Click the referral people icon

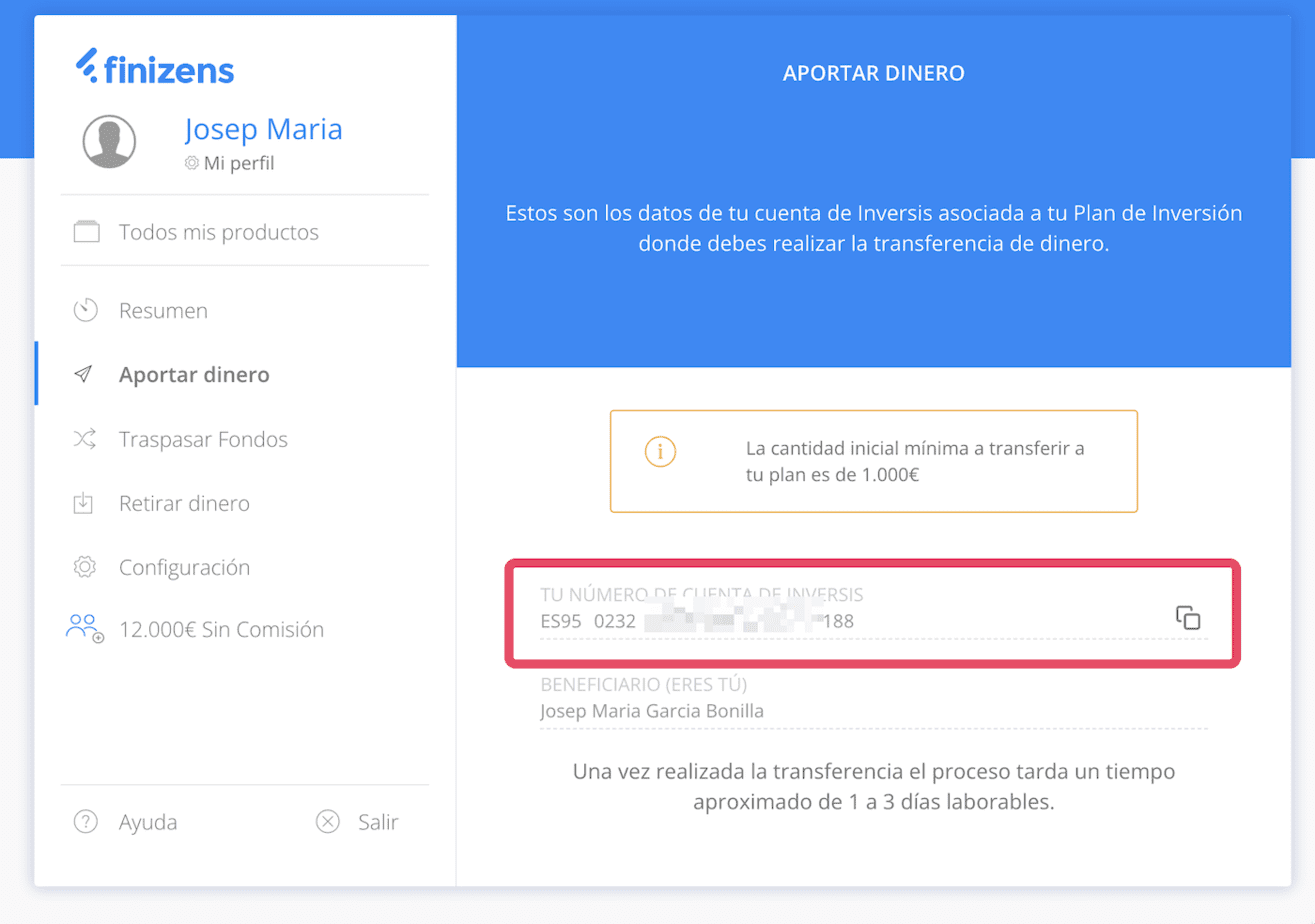tap(85, 628)
